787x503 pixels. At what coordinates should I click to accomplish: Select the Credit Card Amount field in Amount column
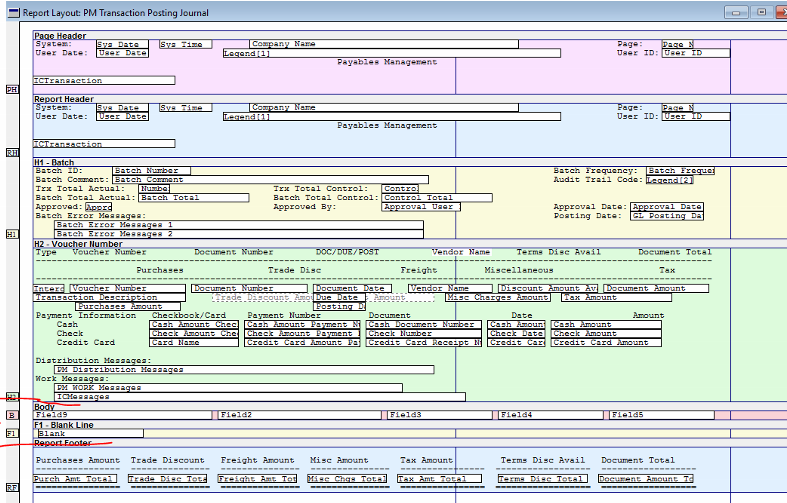tap(606, 342)
